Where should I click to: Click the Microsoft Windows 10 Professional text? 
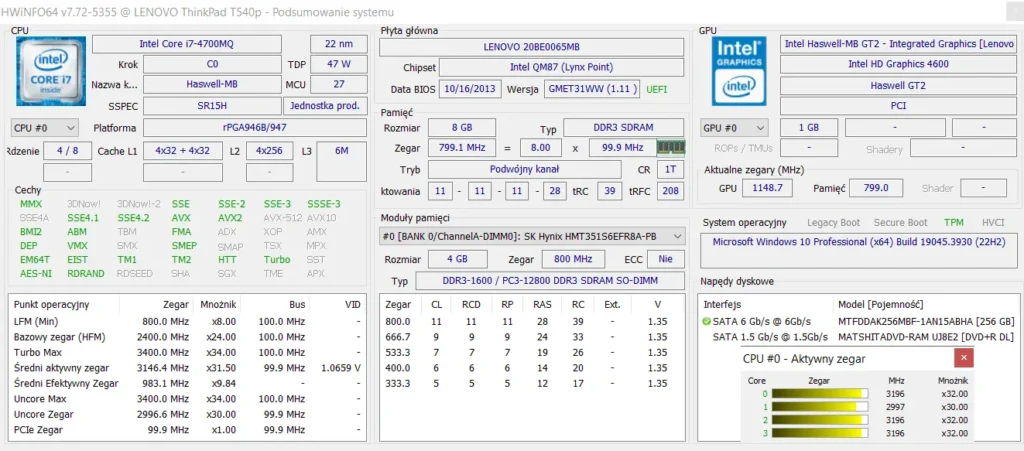coord(860,241)
